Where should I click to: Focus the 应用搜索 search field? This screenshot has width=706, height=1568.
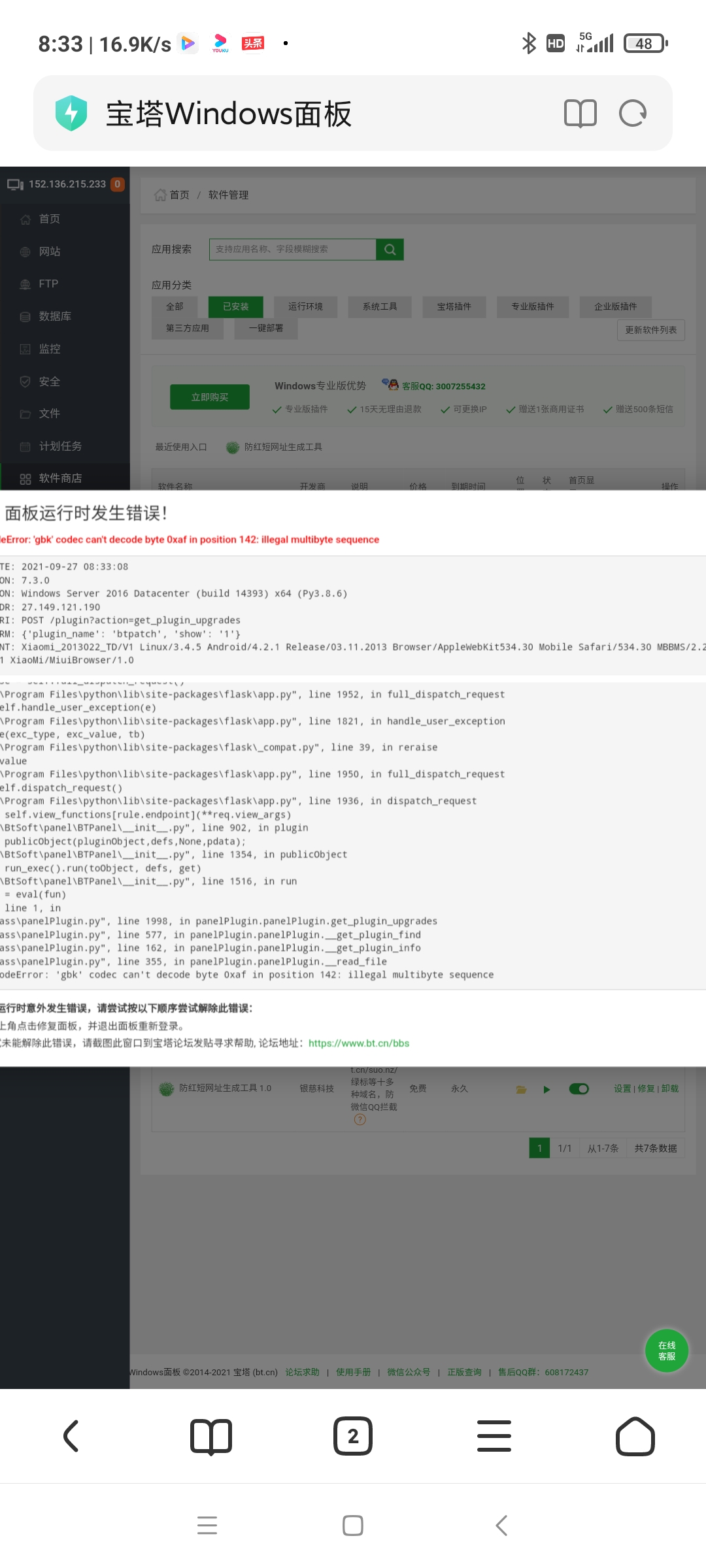tap(293, 249)
